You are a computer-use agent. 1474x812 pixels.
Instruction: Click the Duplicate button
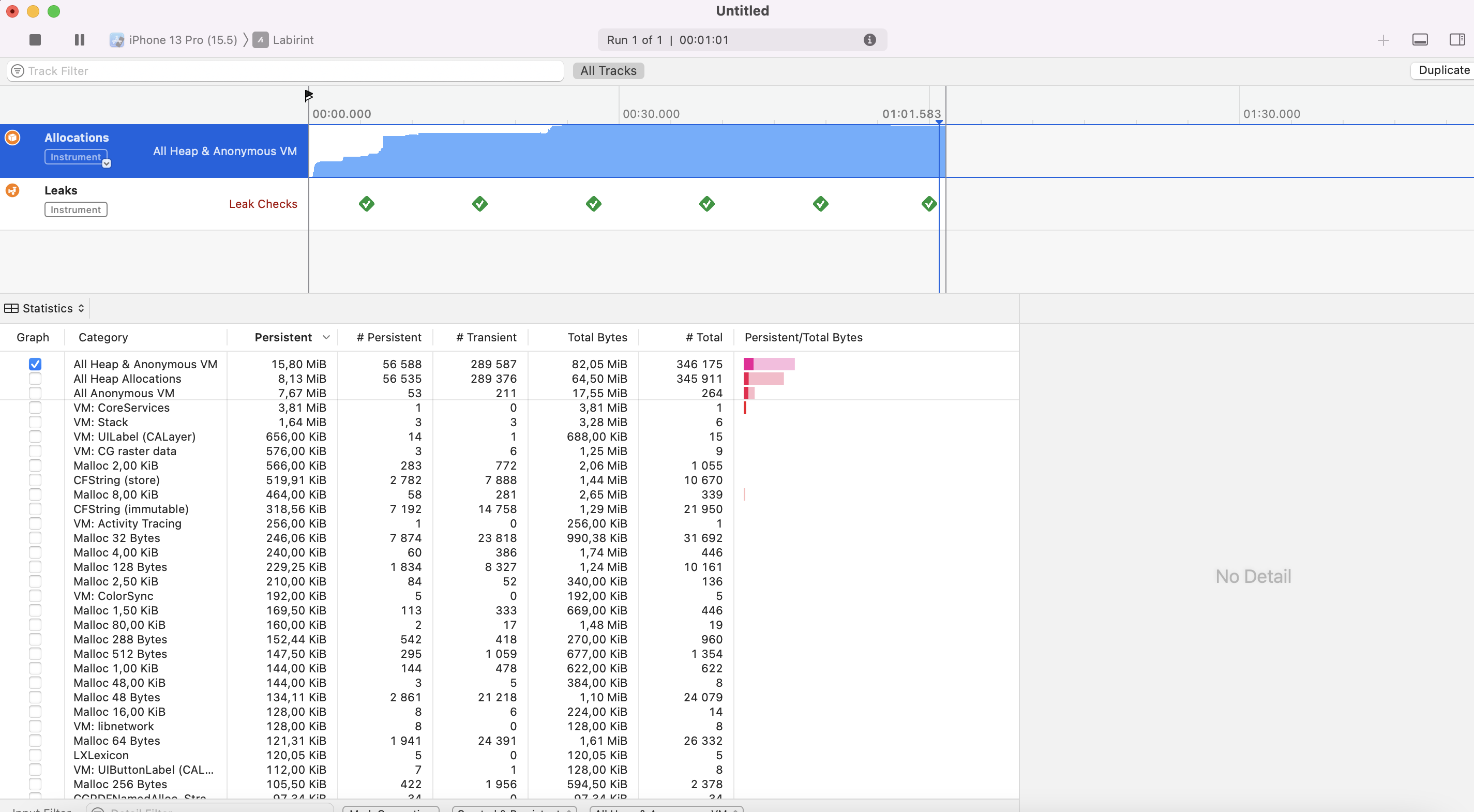[1443, 70]
